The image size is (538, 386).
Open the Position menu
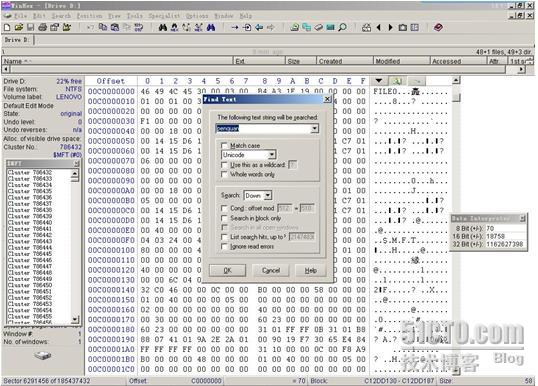[90, 16]
